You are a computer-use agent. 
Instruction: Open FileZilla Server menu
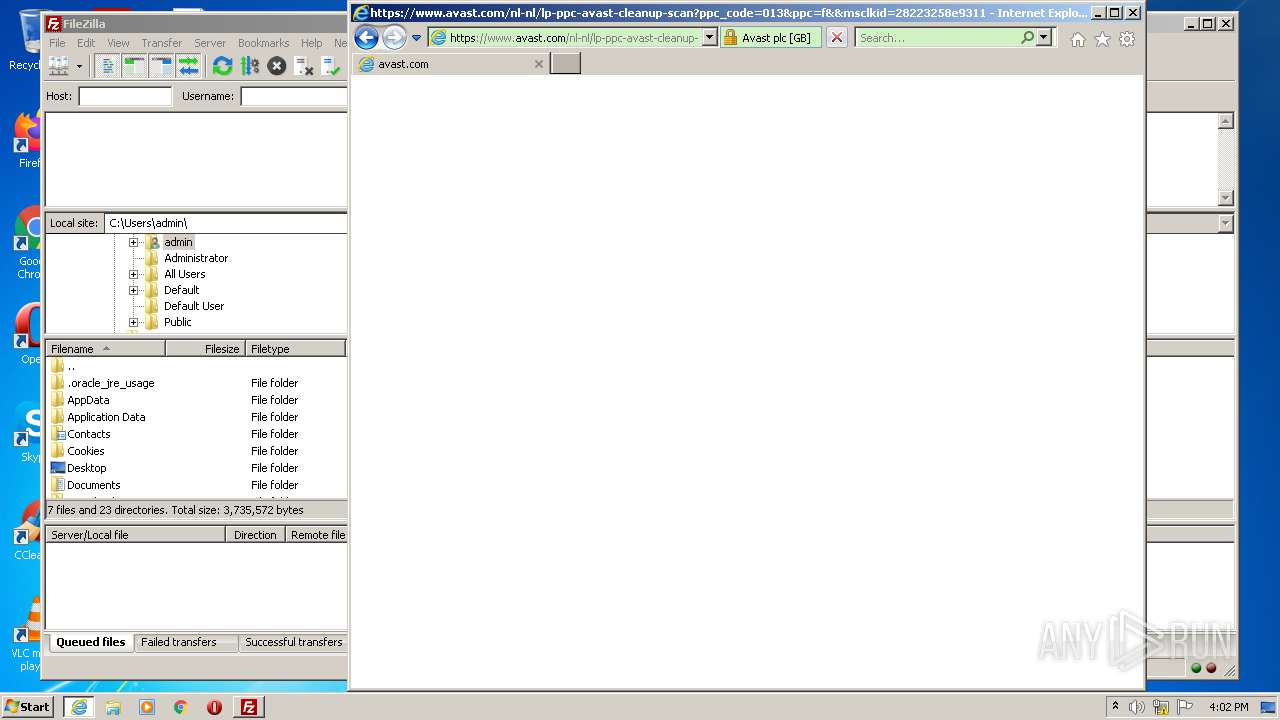pyautogui.click(x=210, y=43)
